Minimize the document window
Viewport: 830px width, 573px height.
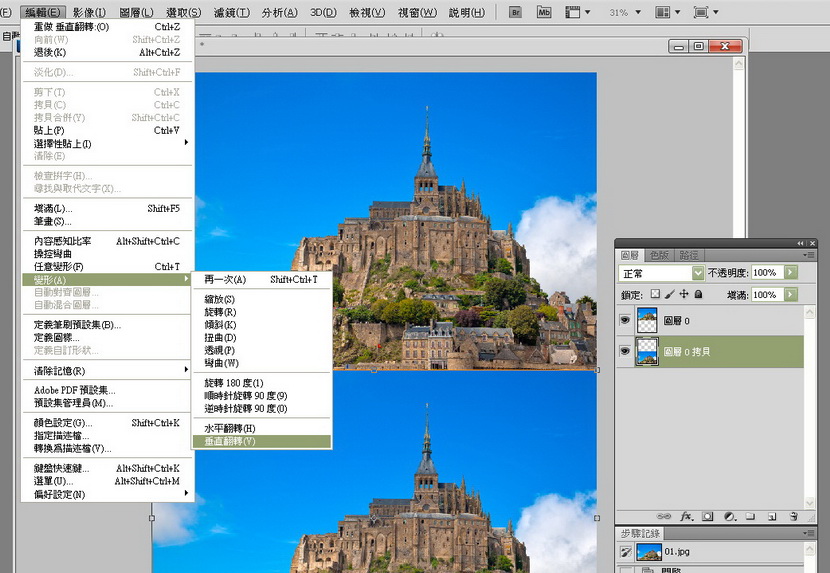pyautogui.click(x=679, y=47)
